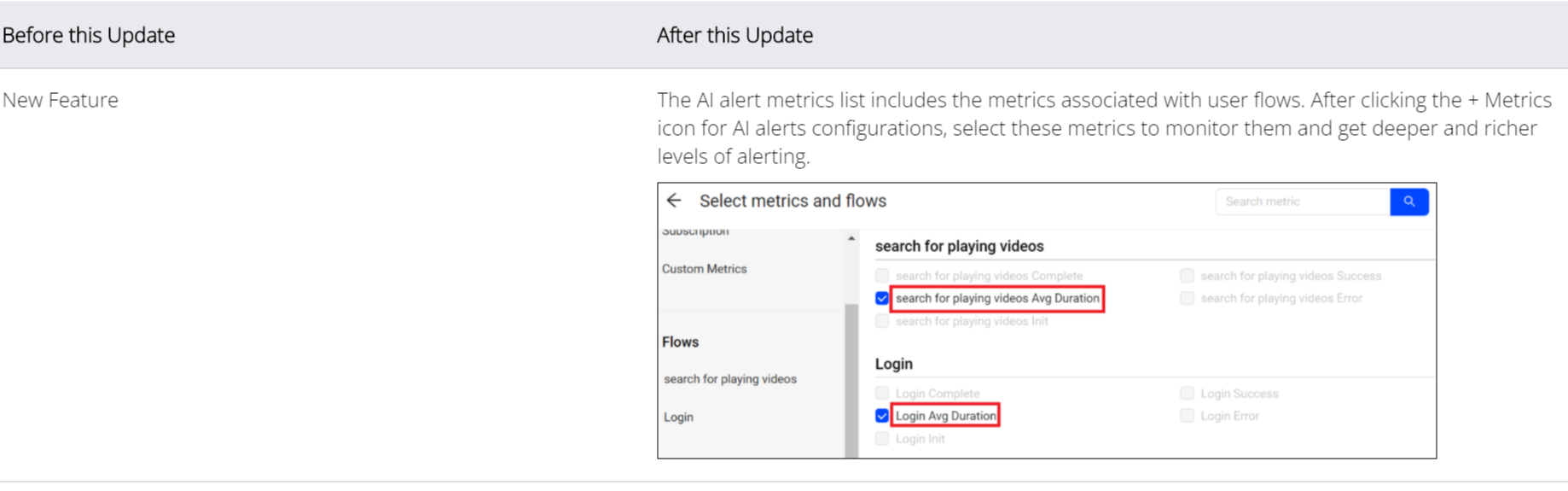Enable the Login Complete checkbox
The width and height of the screenshot is (1568, 491).
pyautogui.click(x=882, y=394)
